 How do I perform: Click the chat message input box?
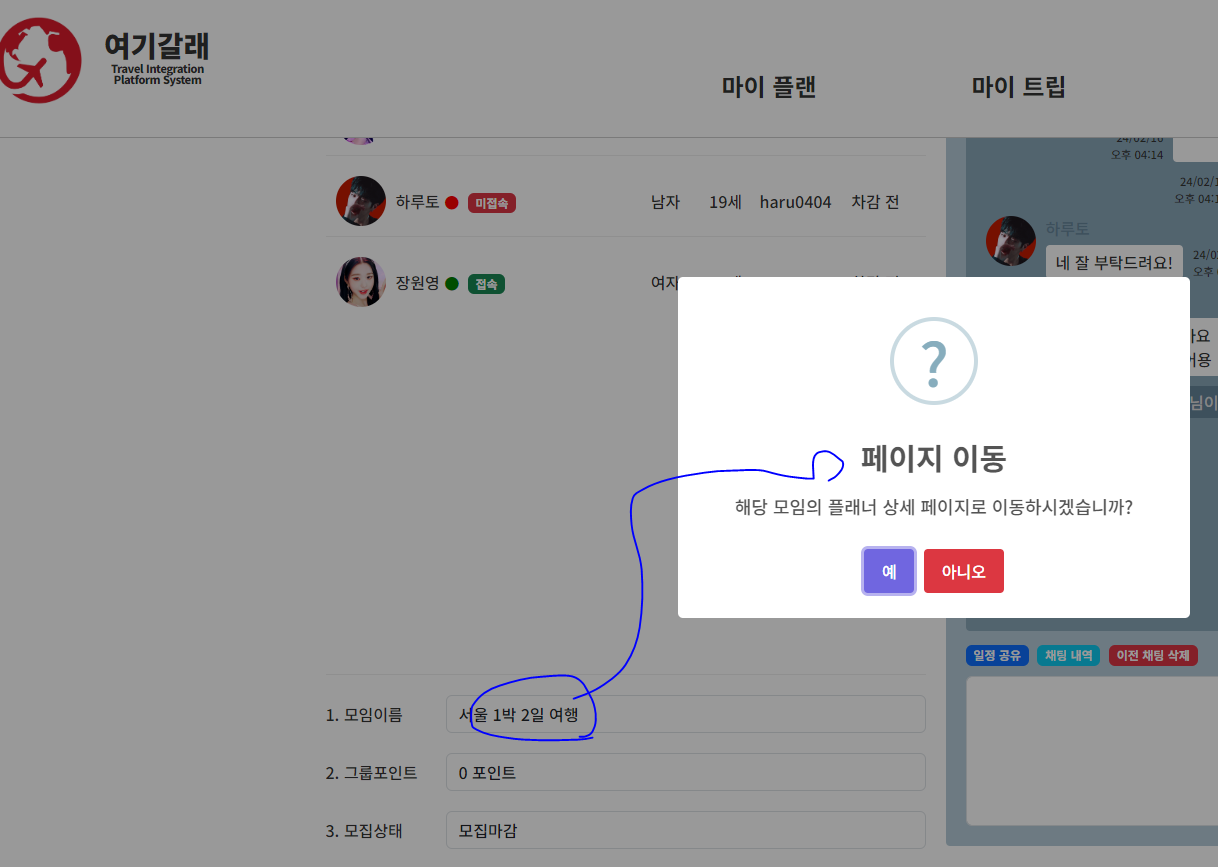pos(1092,751)
